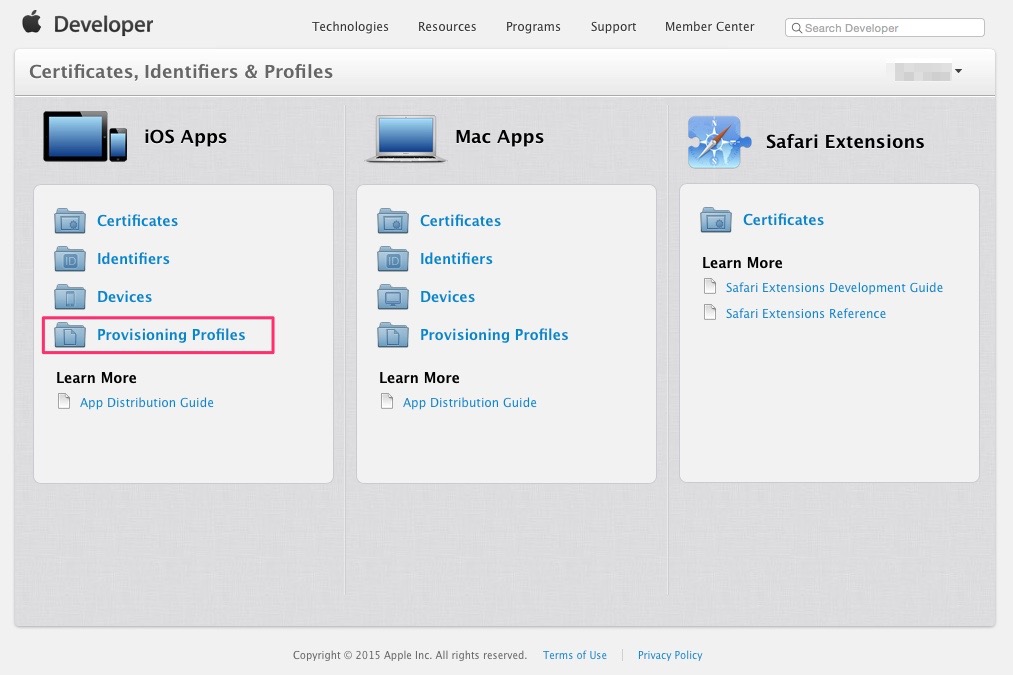This screenshot has height=675, width=1013.
Task: Click document icon beside iOS App Distribution Guide
Action: click(x=64, y=402)
